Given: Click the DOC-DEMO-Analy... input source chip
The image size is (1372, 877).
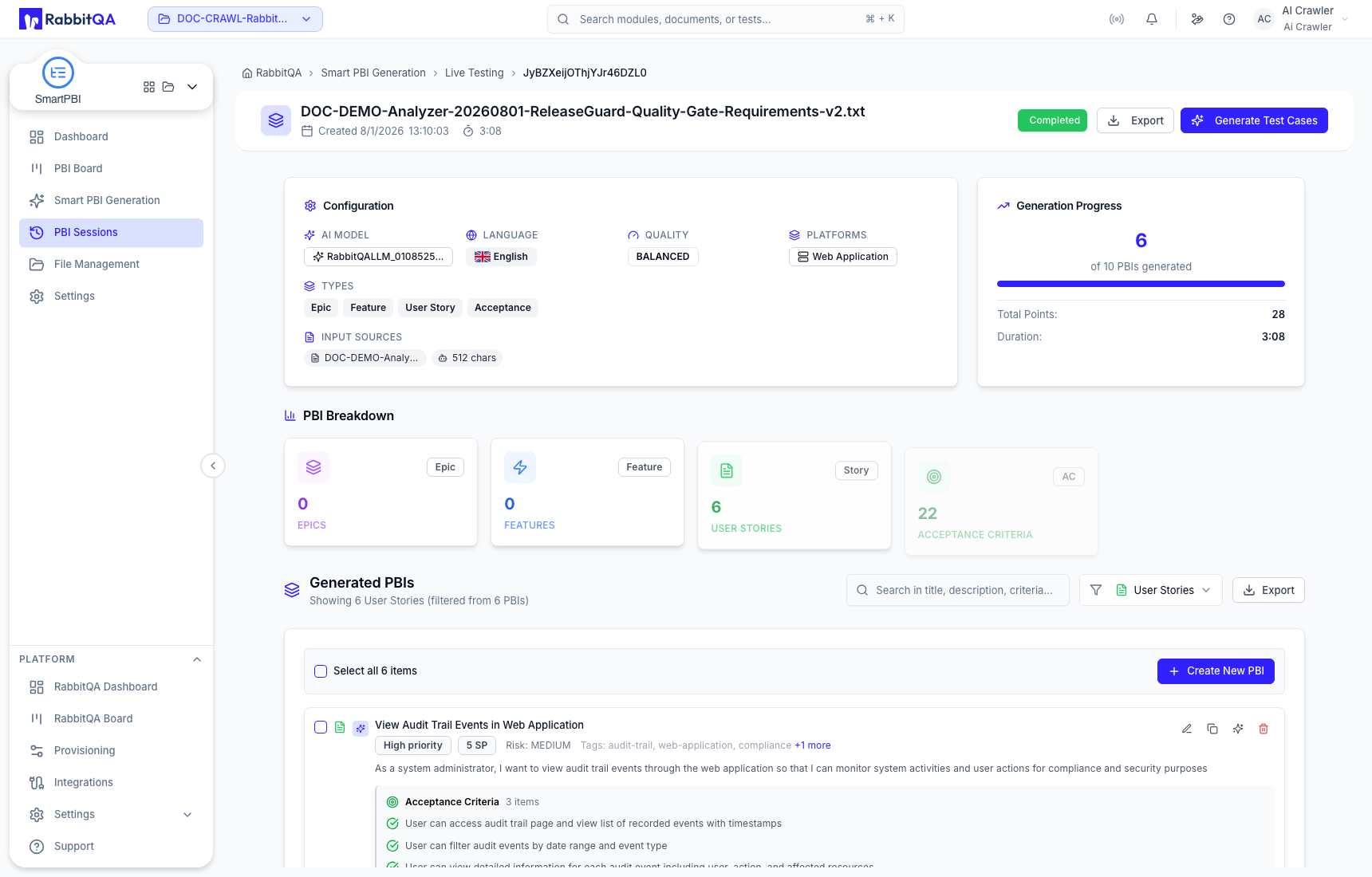Looking at the screenshot, I should click(365, 358).
